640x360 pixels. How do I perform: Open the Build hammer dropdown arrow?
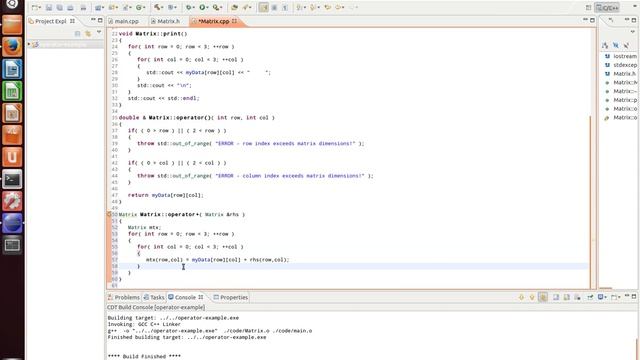click(x=163, y=7)
